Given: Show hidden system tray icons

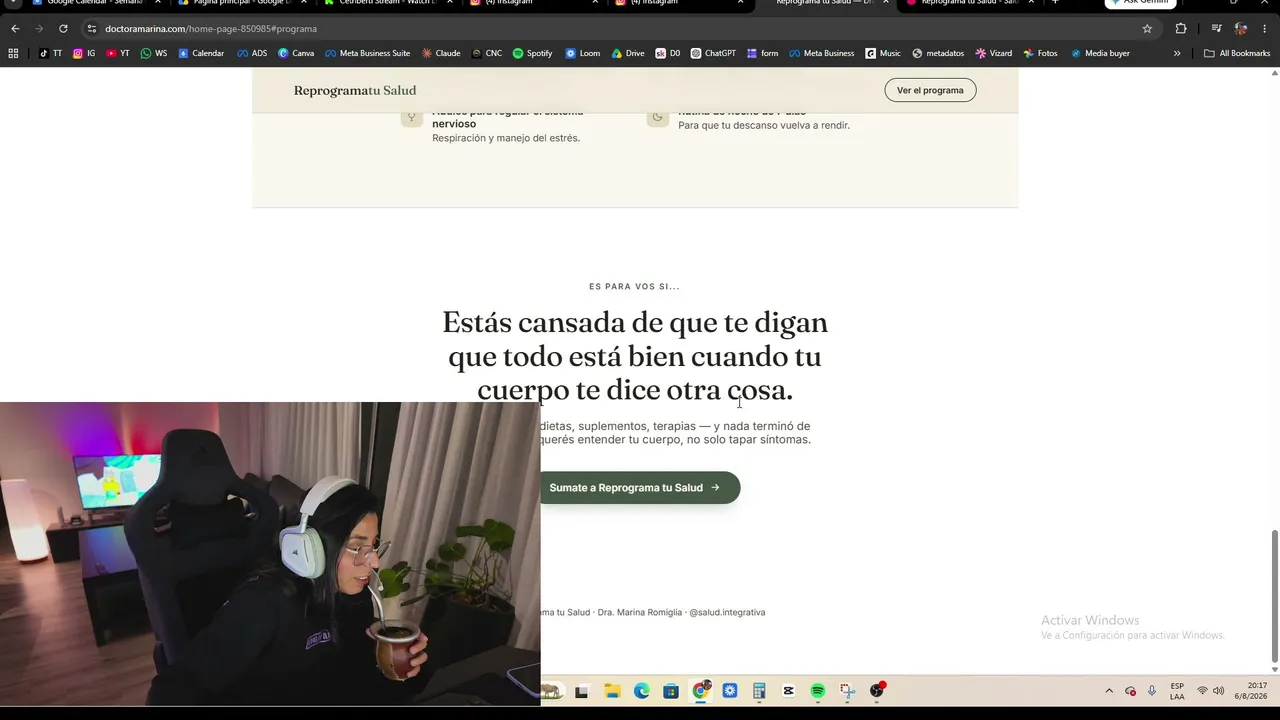Looking at the screenshot, I should [1108, 691].
